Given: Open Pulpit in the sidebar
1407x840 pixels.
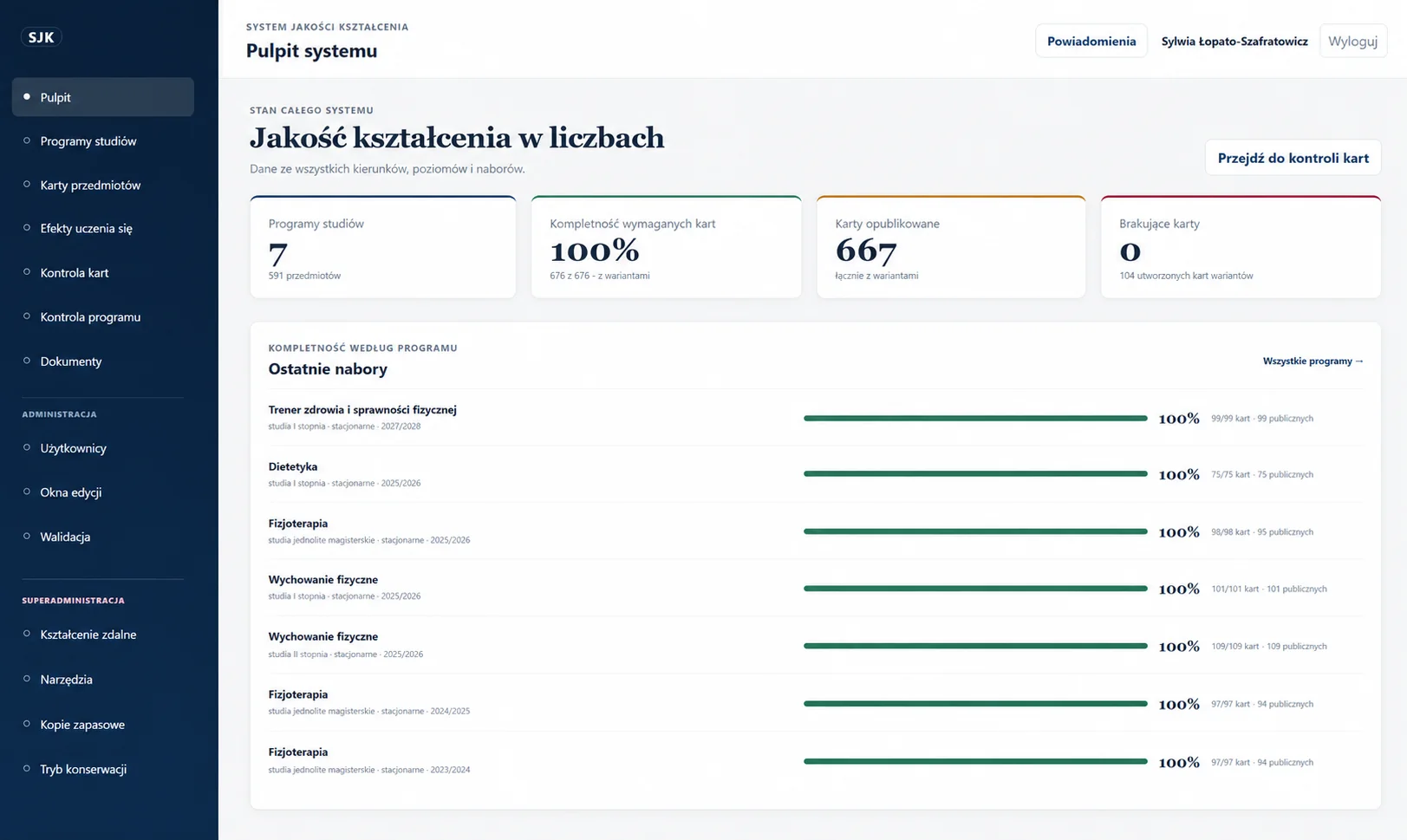Looking at the screenshot, I should click(102, 97).
